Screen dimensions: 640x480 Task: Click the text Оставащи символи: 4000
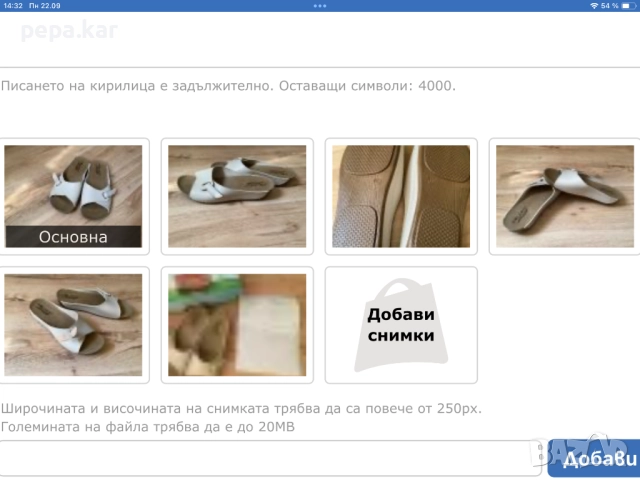pos(367,86)
